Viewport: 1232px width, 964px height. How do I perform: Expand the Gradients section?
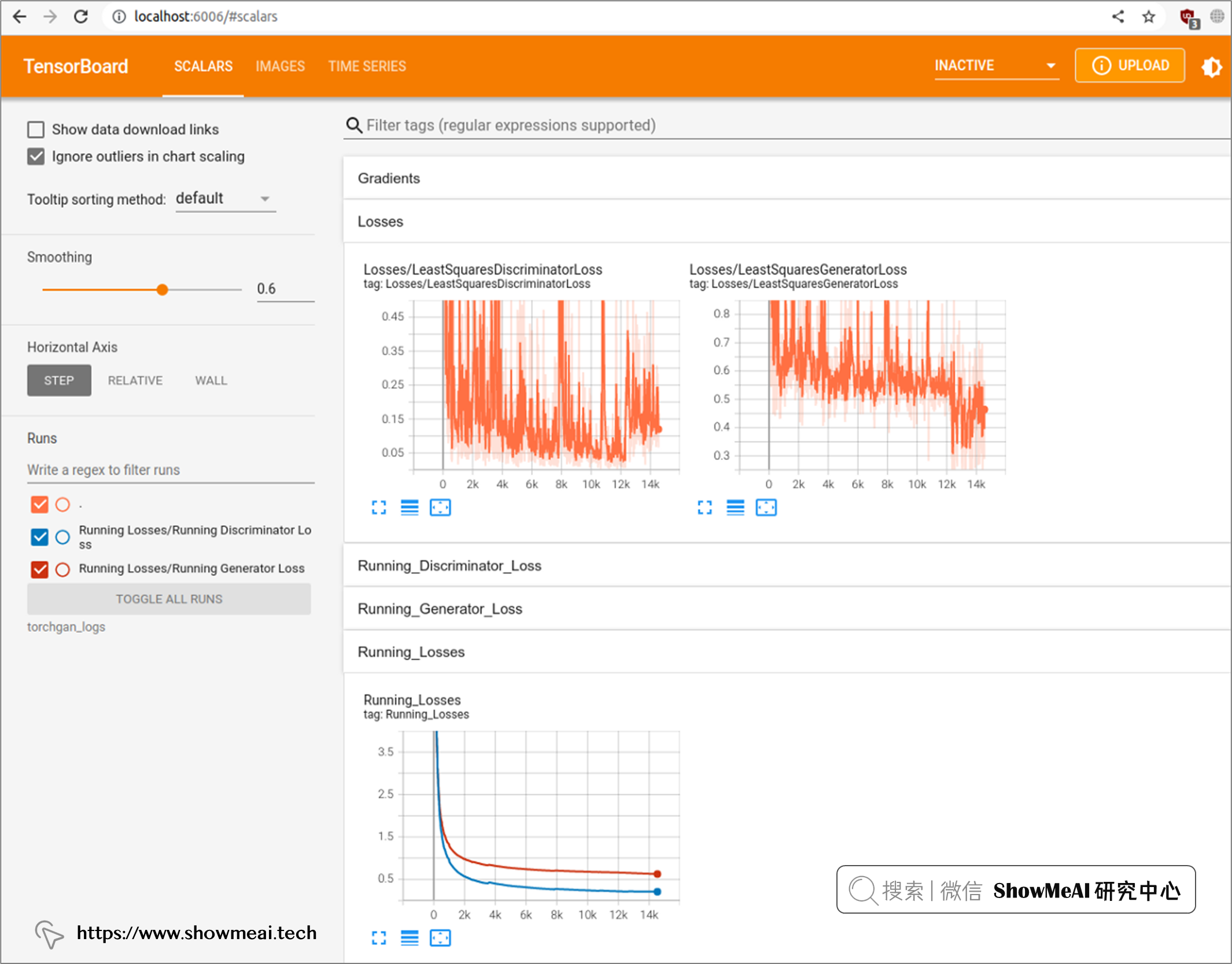click(389, 178)
